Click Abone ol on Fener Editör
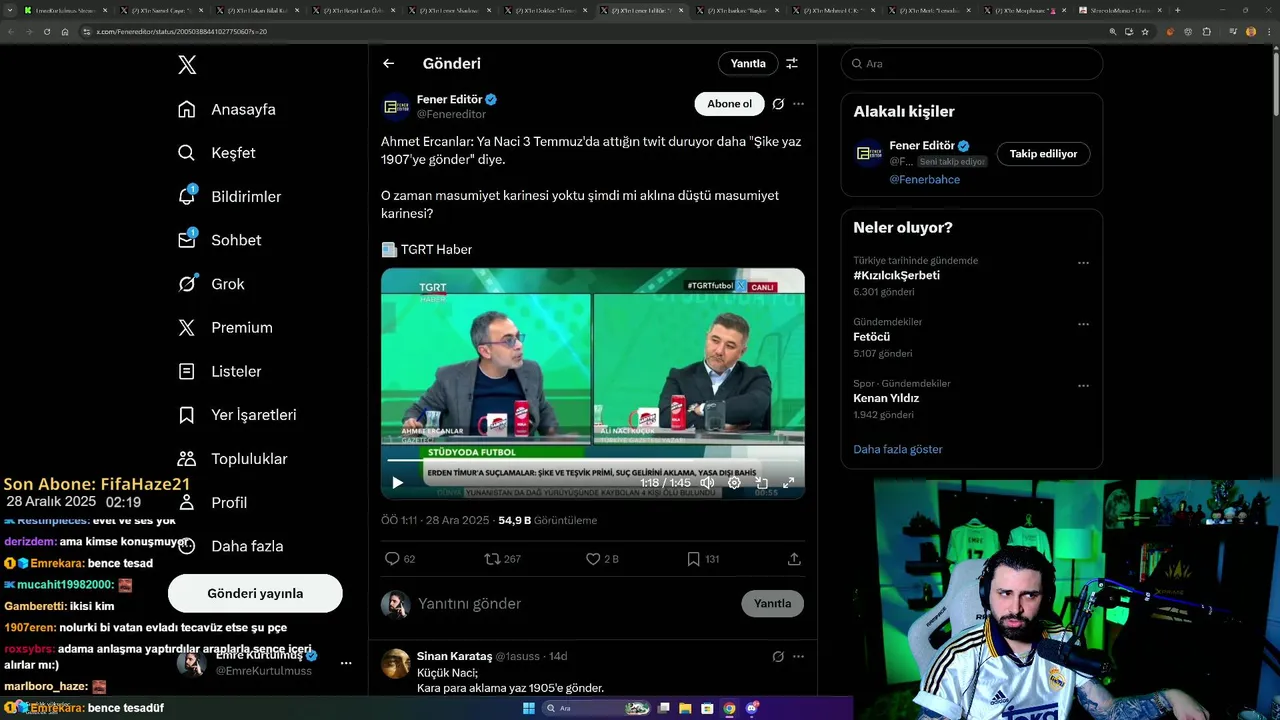 click(729, 104)
